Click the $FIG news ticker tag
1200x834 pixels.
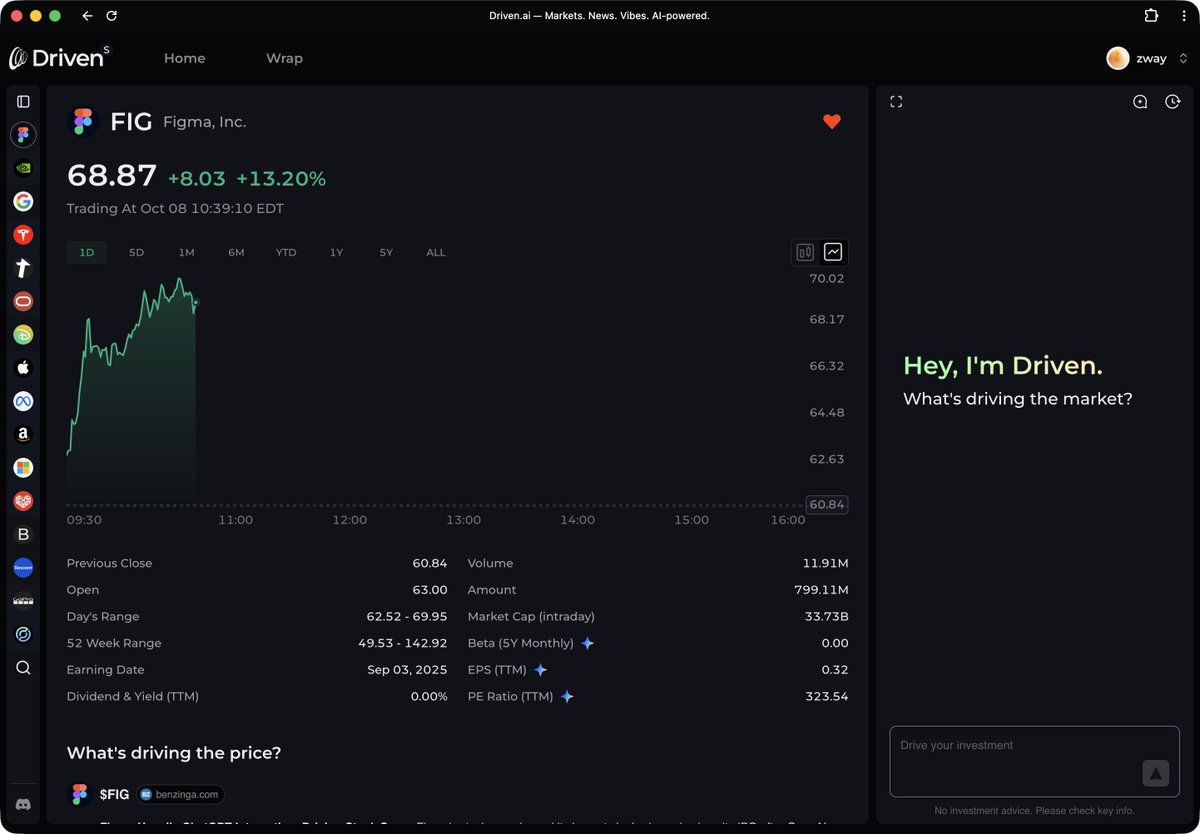click(x=114, y=794)
